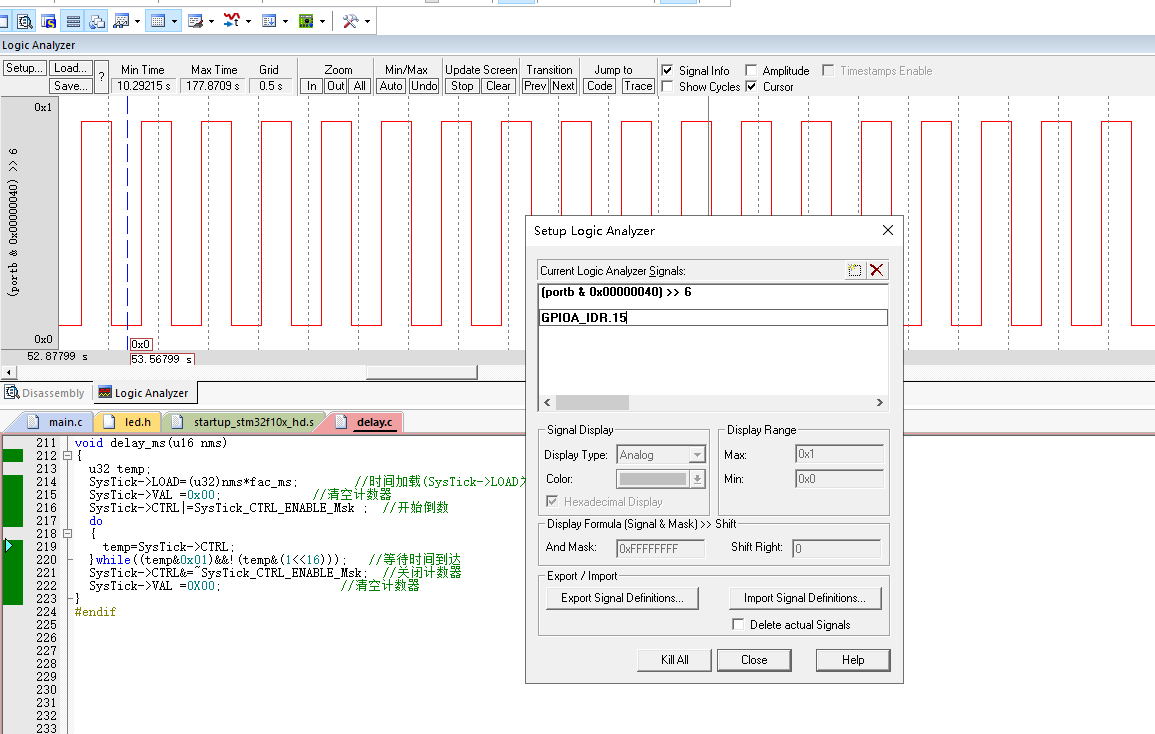This screenshot has height=734, width=1155.
Task: Click the GPIOA_IDR.15 signal input field
Action: [712, 318]
